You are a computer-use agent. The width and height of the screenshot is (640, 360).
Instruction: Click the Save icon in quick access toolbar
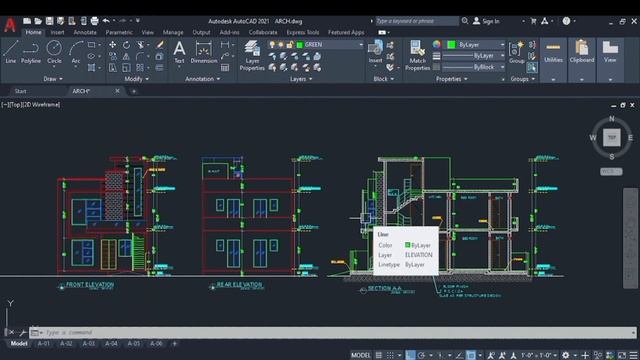pyautogui.click(x=49, y=21)
